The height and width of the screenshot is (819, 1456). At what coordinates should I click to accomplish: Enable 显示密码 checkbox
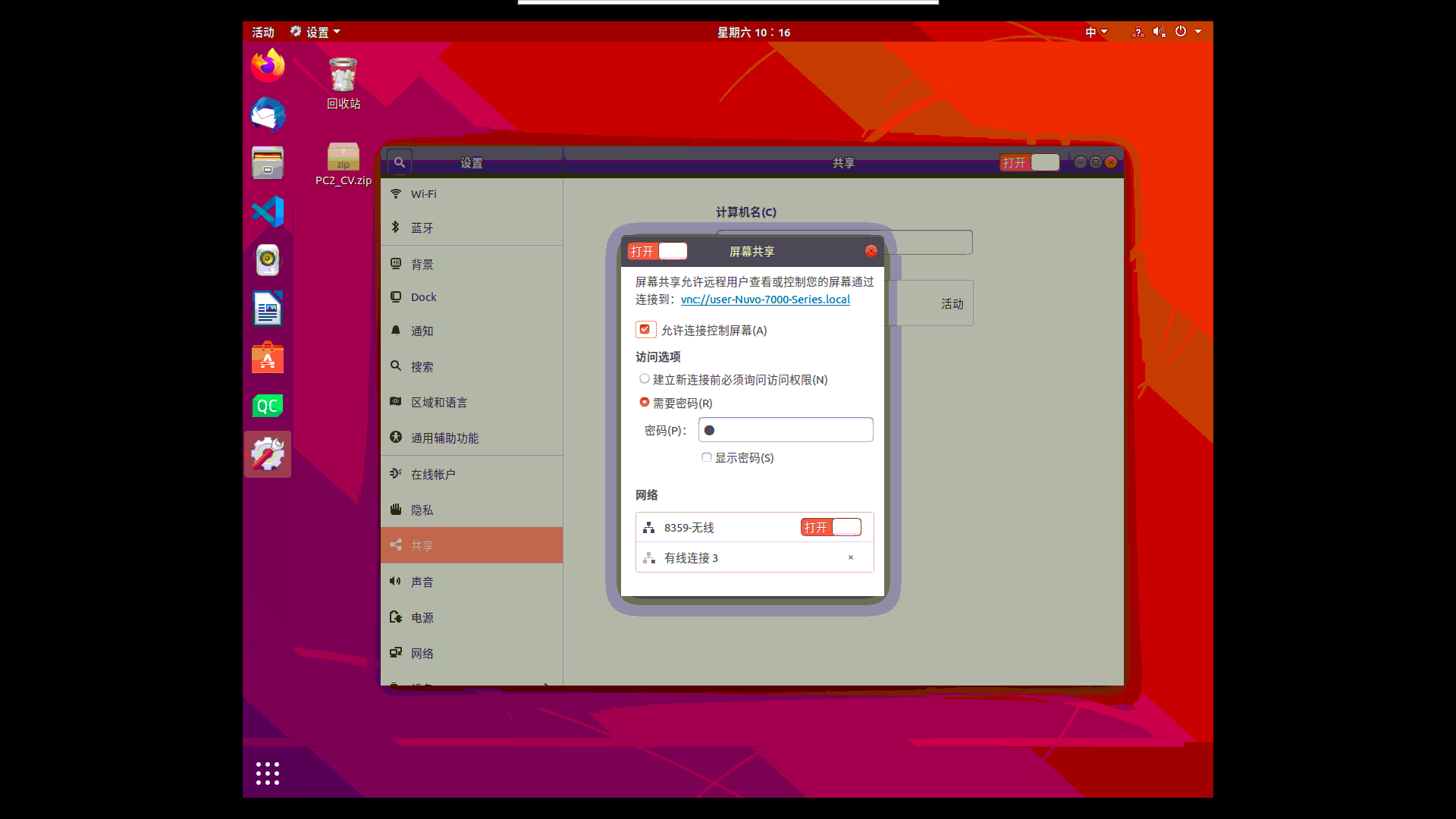click(x=706, y=457)
